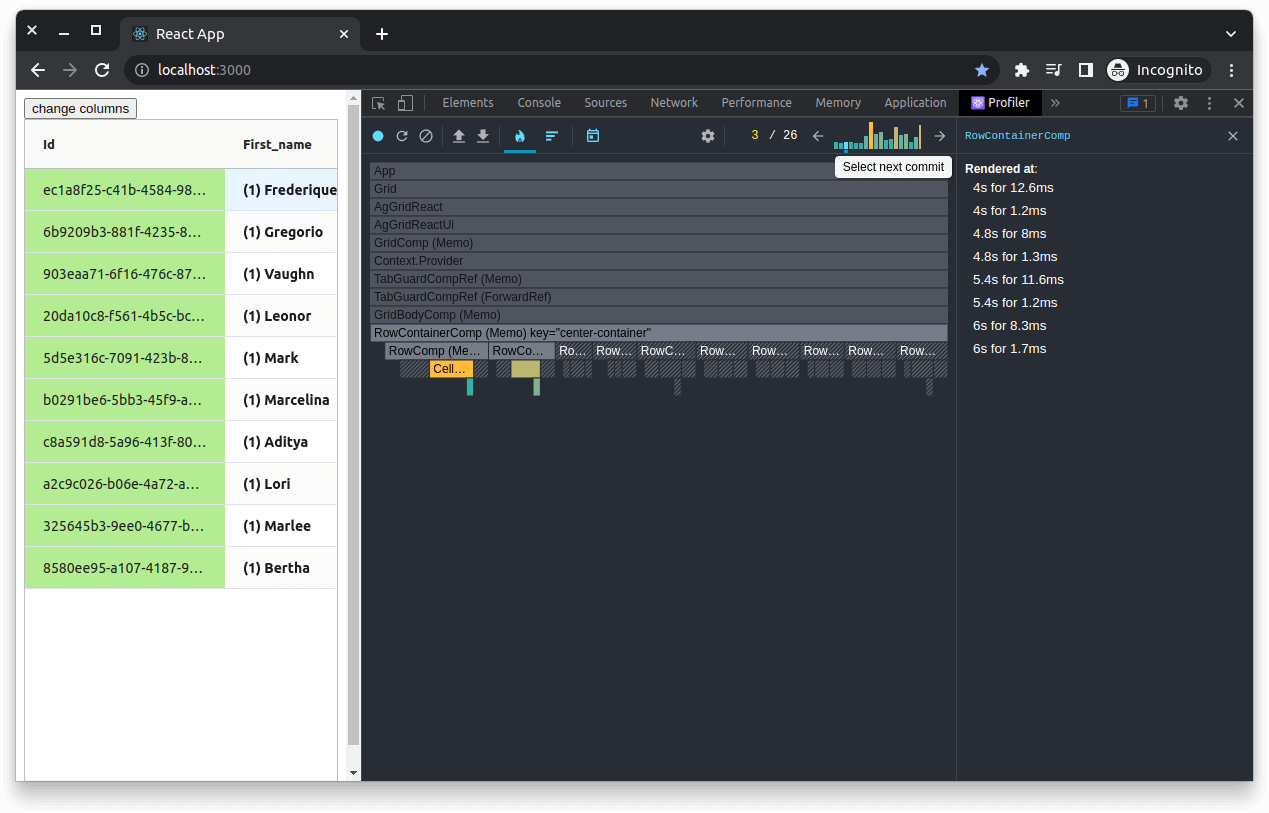
Task: Show more DevTools tabs
Action: [x=1055, y=103]
